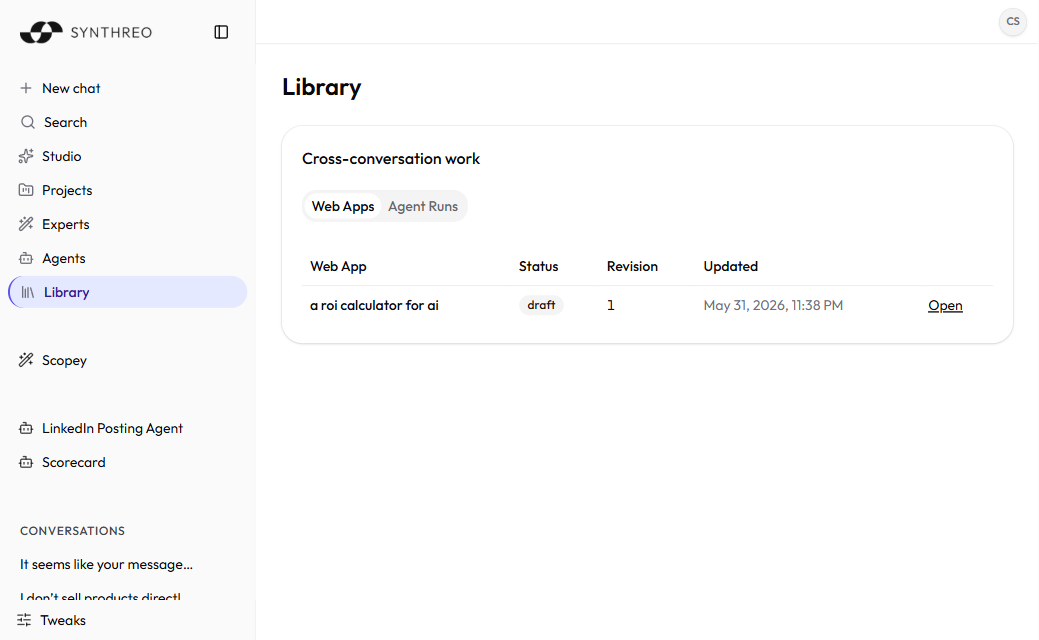1039x640 pixels.
Task: Click the draft status badge
Action: click(x=541, y=305)
